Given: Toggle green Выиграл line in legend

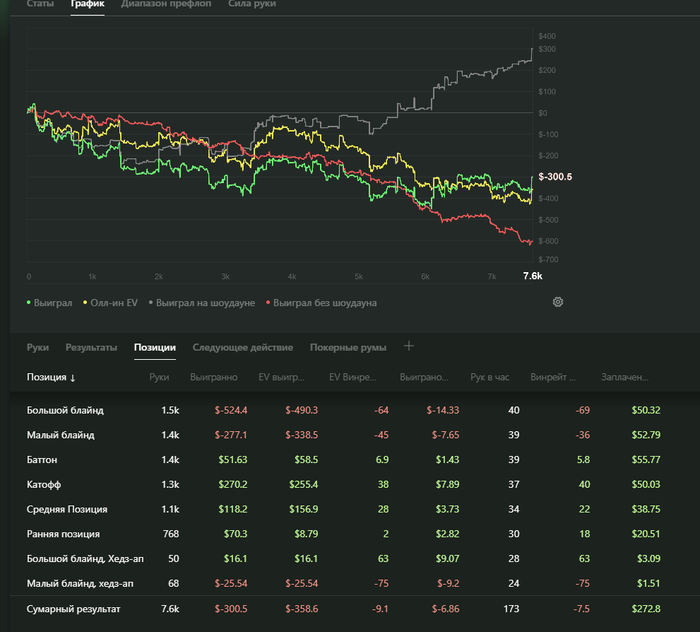Looking at the screenshot, I should pyautogui.click(x=49, y=303).
